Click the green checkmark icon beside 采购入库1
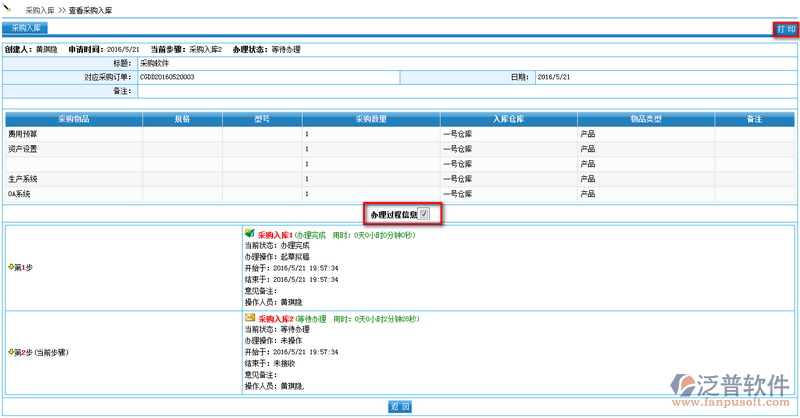This screenshot has width=800, height=418. (x=250, y=235)
